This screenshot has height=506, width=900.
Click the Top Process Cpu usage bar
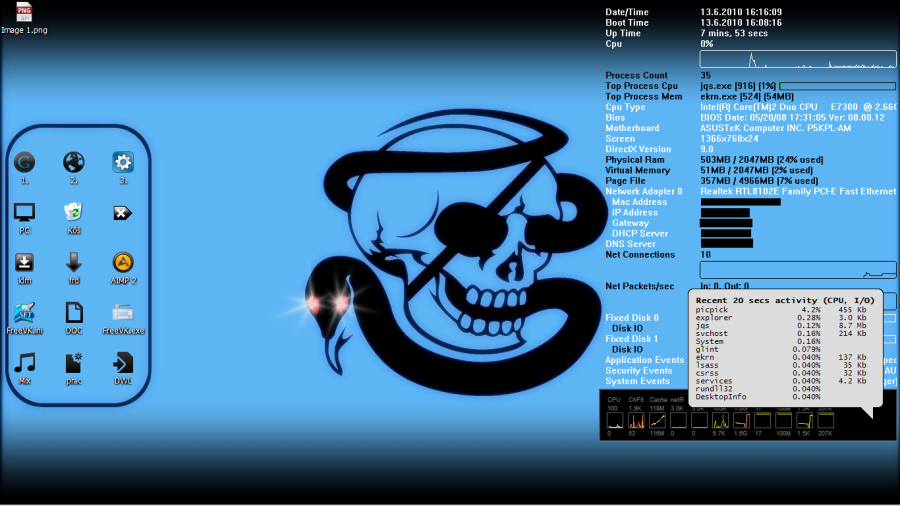click(x=836, y=86)
